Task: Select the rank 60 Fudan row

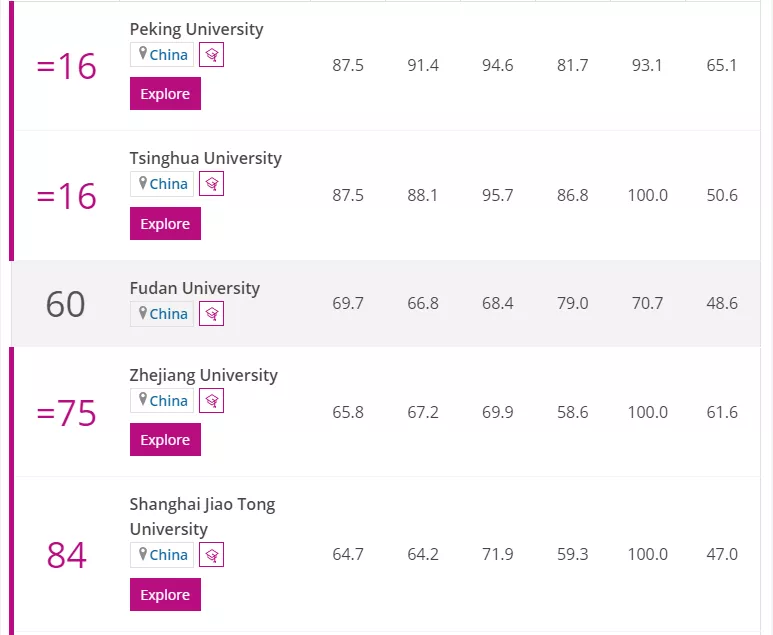Action: 386,304
